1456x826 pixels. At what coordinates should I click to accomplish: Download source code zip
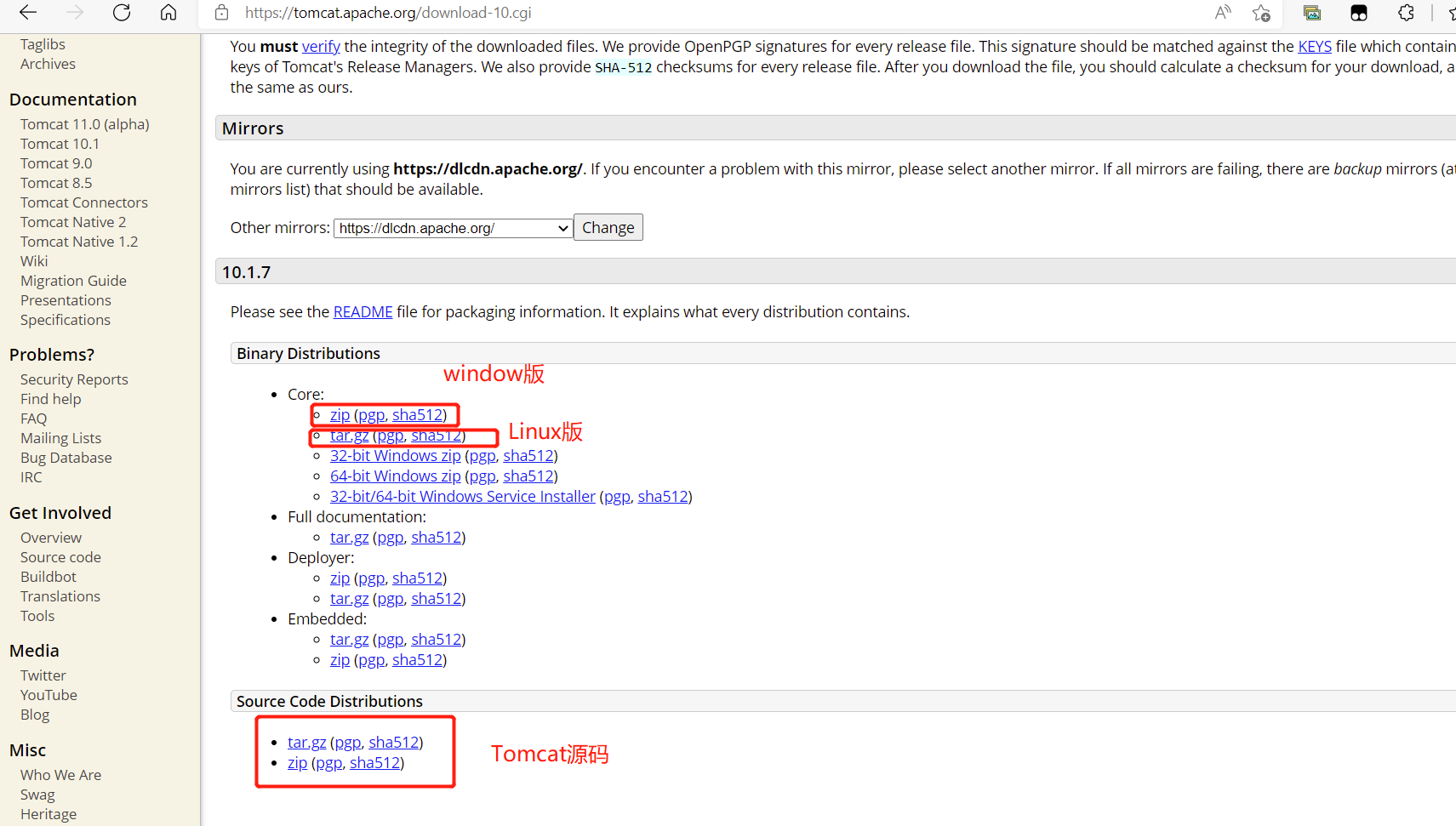coord(297,763)
